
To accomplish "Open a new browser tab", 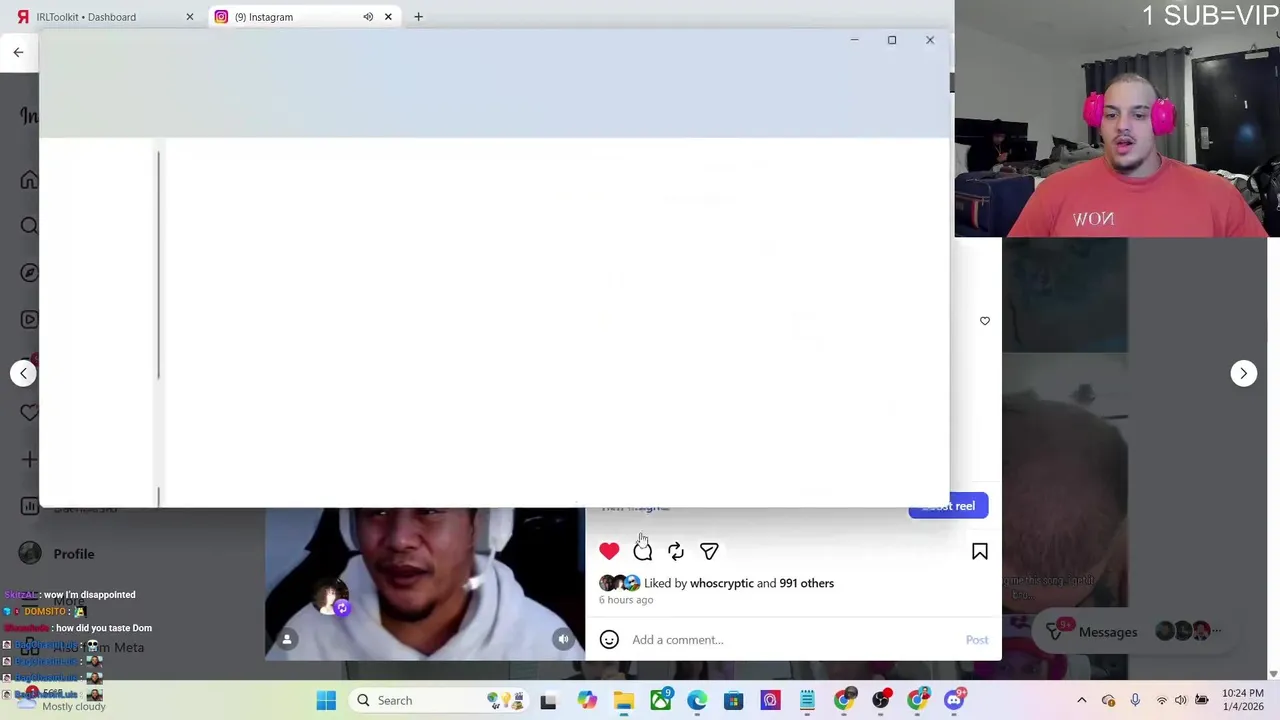I will pos(418,17).
